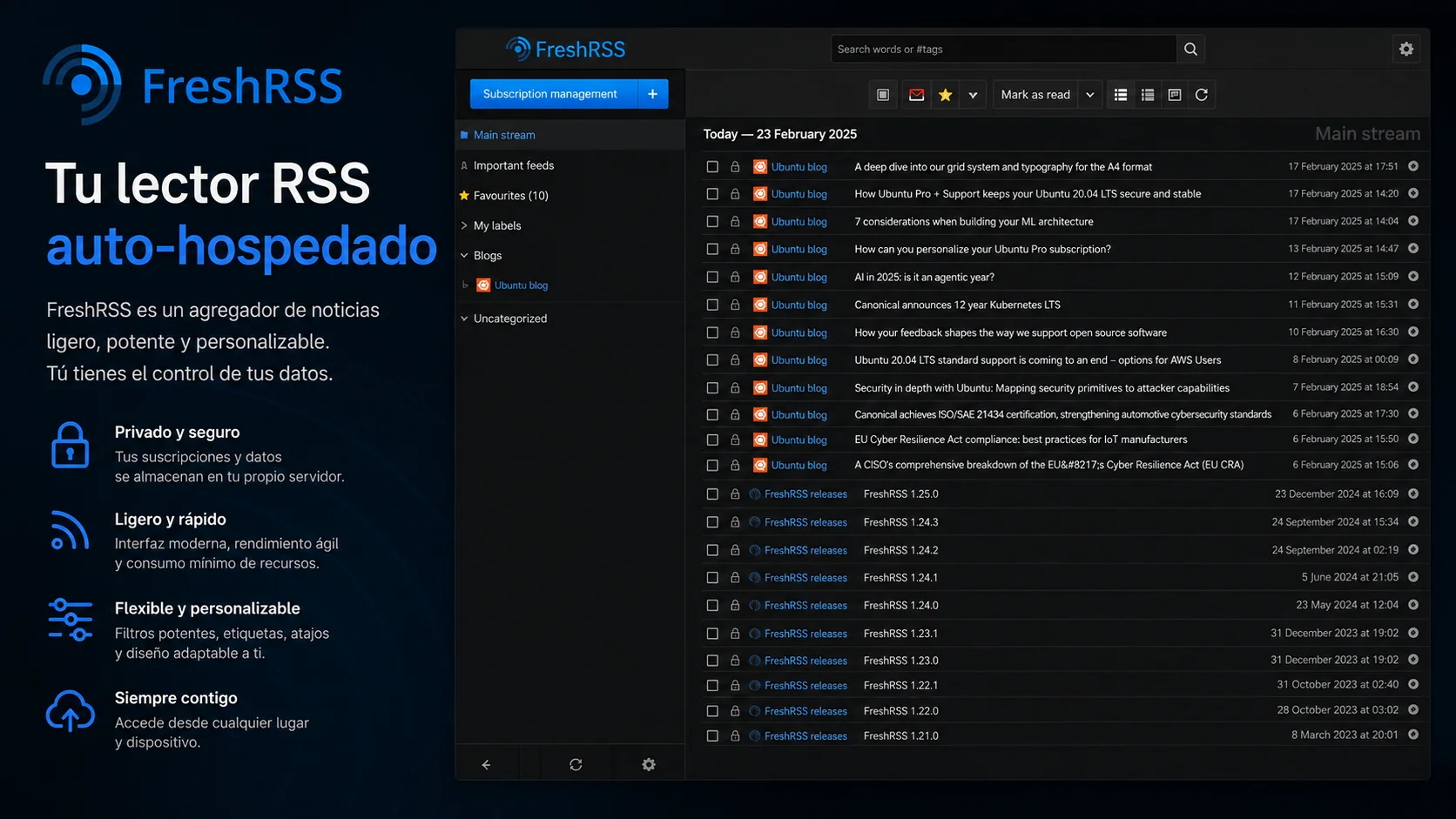Screen dimensions: 1456x819
Task: Click the FreshRSS logo in the app header
Action: pyautogui.click(x=566, y=50)
